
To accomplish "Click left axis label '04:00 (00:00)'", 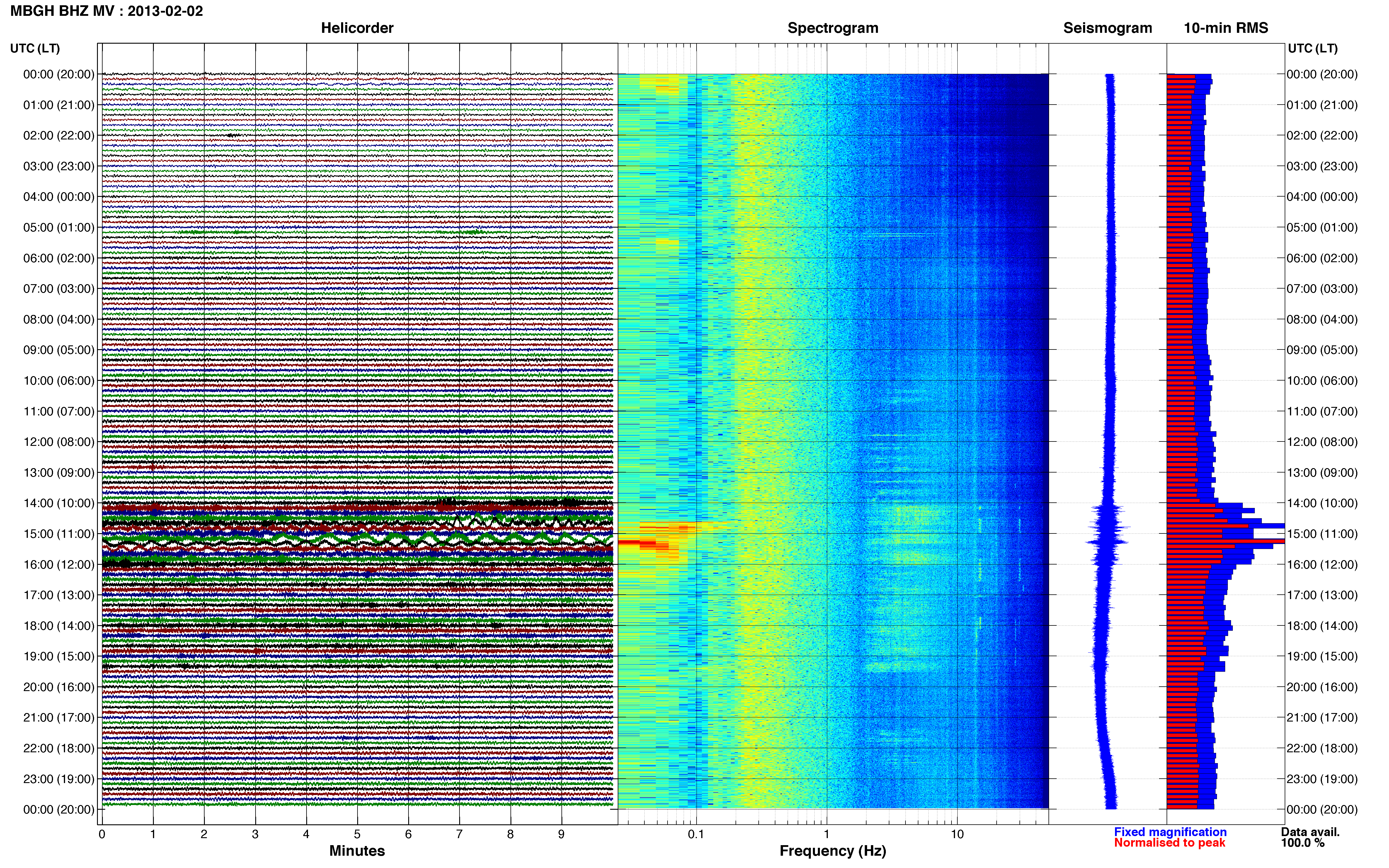I will click(x=59, y=197).
